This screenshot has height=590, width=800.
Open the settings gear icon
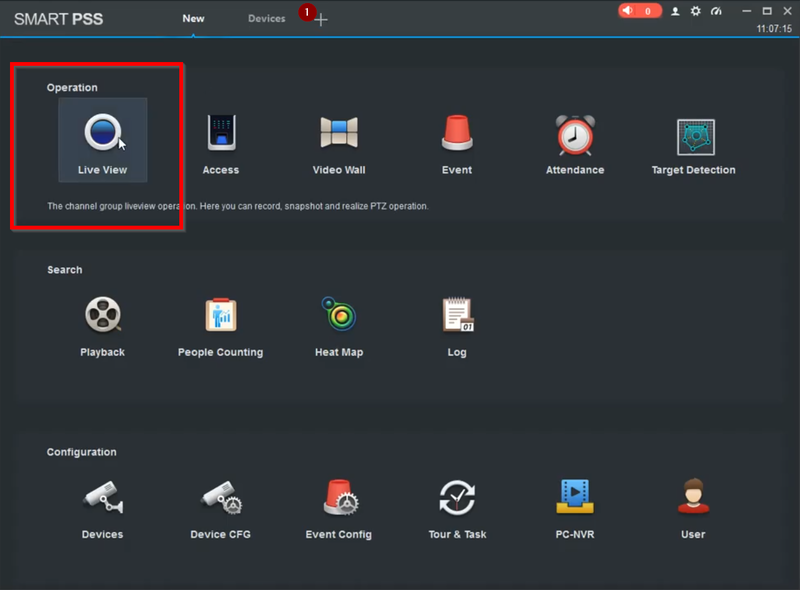point(695,11)
